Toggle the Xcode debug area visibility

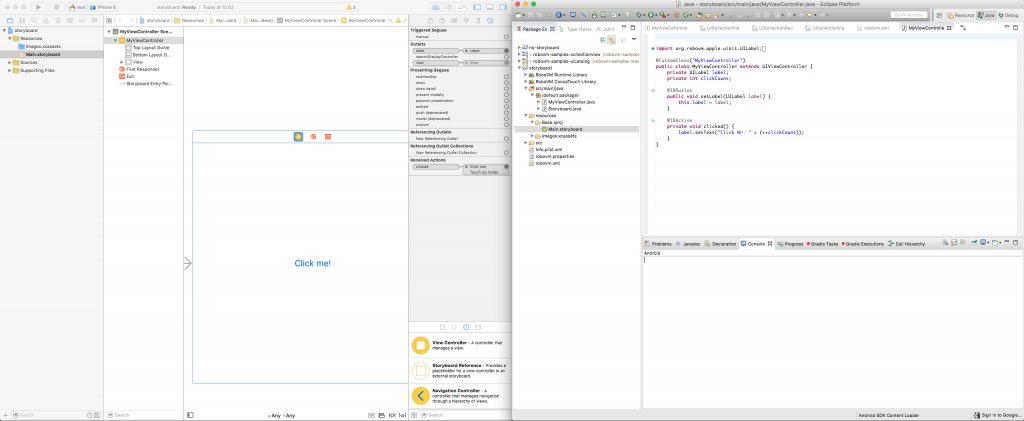(x=488, y=7)
